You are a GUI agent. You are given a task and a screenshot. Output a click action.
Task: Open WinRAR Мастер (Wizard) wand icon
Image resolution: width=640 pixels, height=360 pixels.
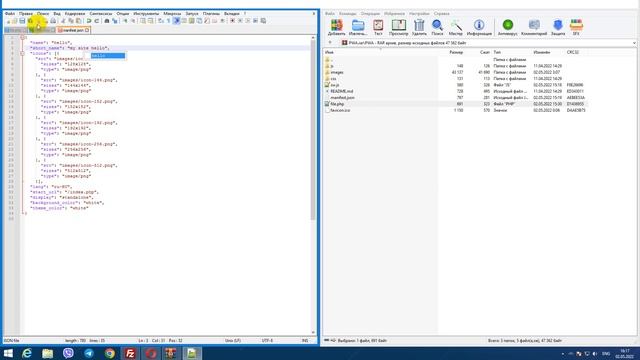456,27
